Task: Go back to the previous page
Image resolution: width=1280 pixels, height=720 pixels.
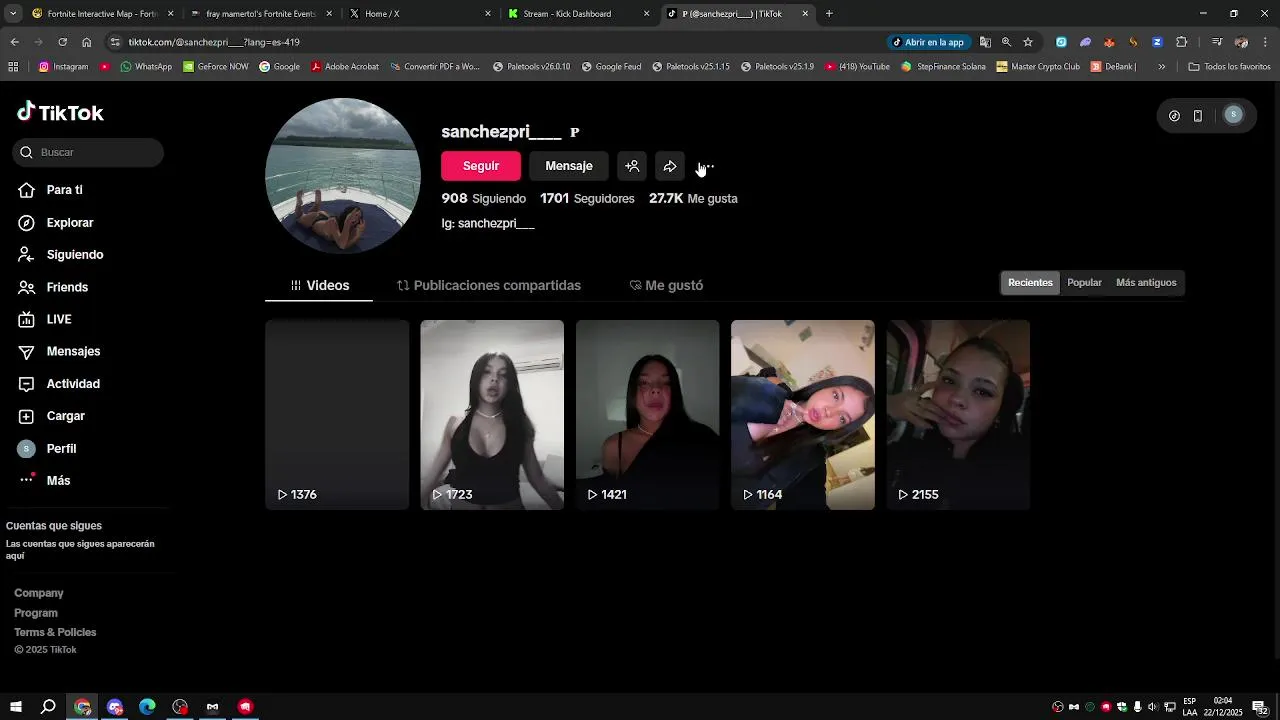Action: tap(14, 42)
